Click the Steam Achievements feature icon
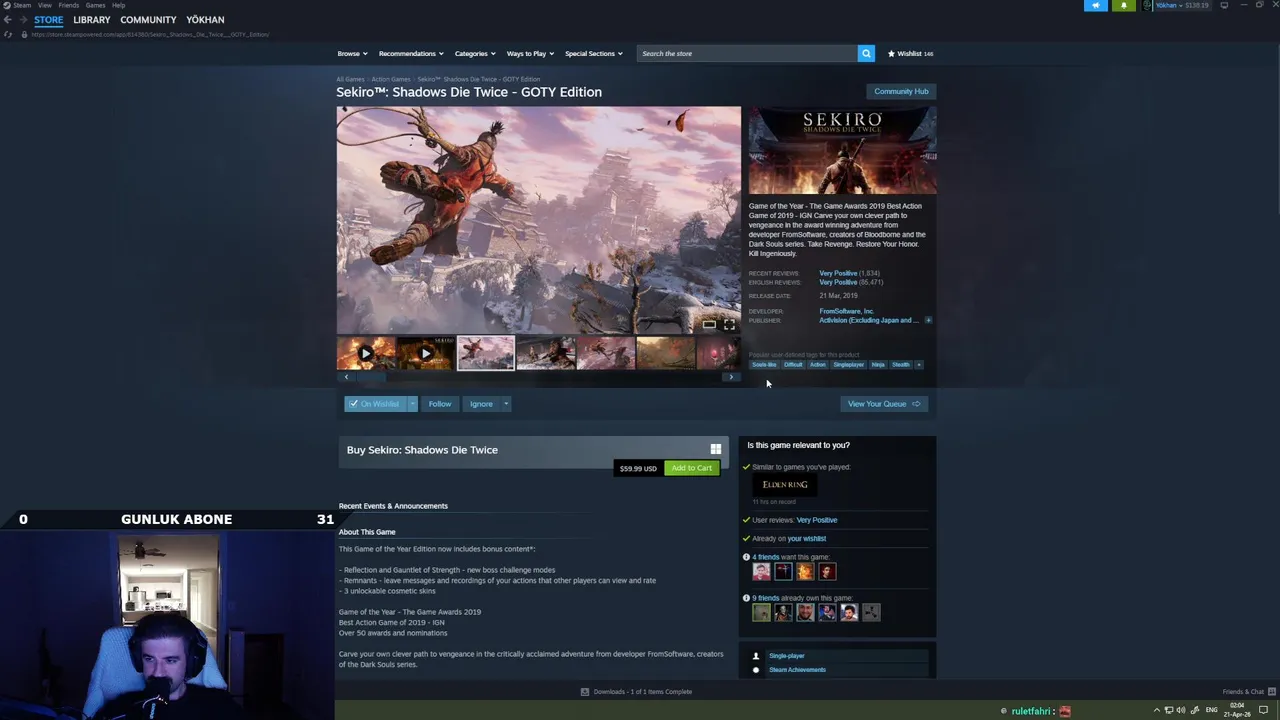Image resolution: width=1280 pixels, height=720 pixels. (x=756, y=670)
